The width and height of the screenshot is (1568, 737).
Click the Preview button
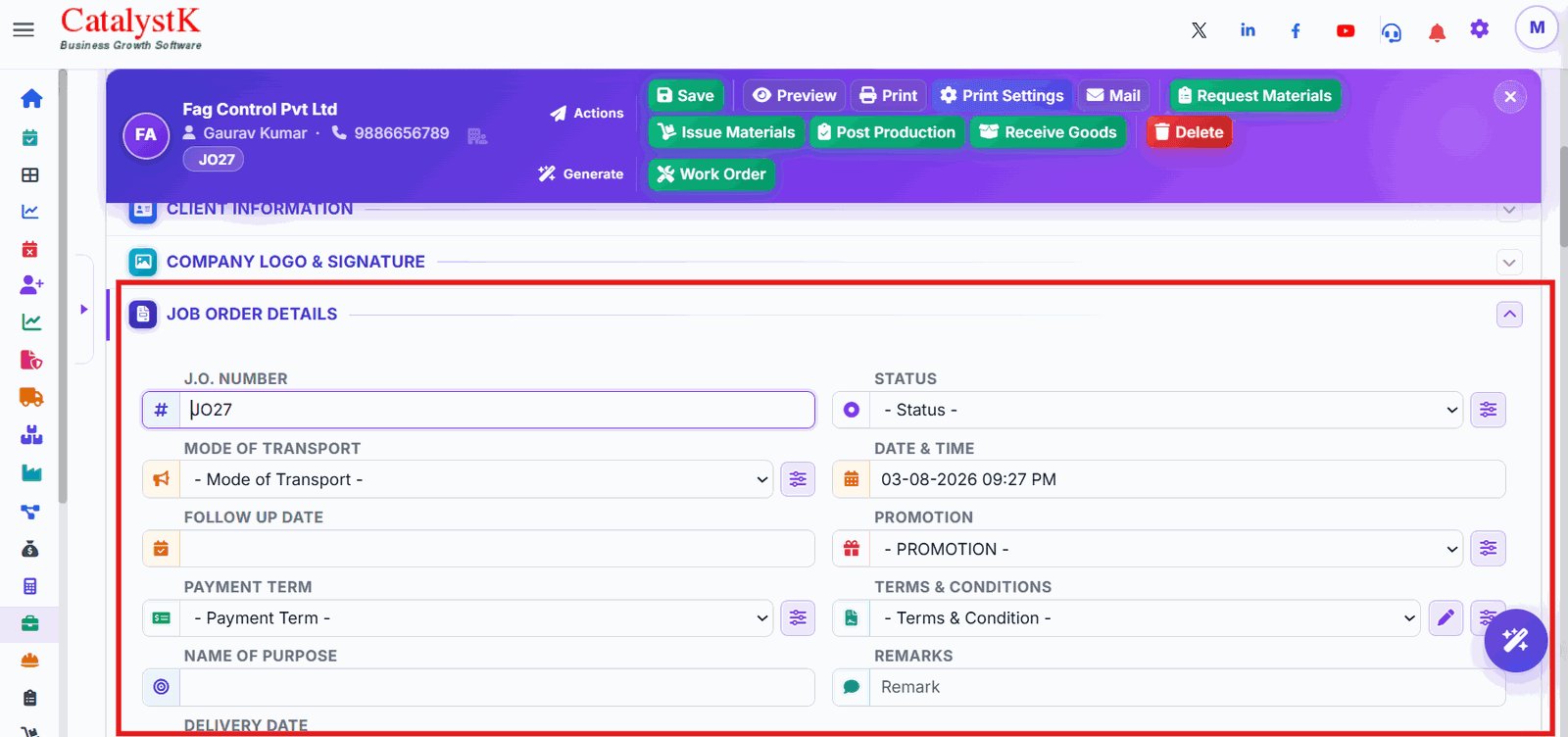(x=795, y=95)
